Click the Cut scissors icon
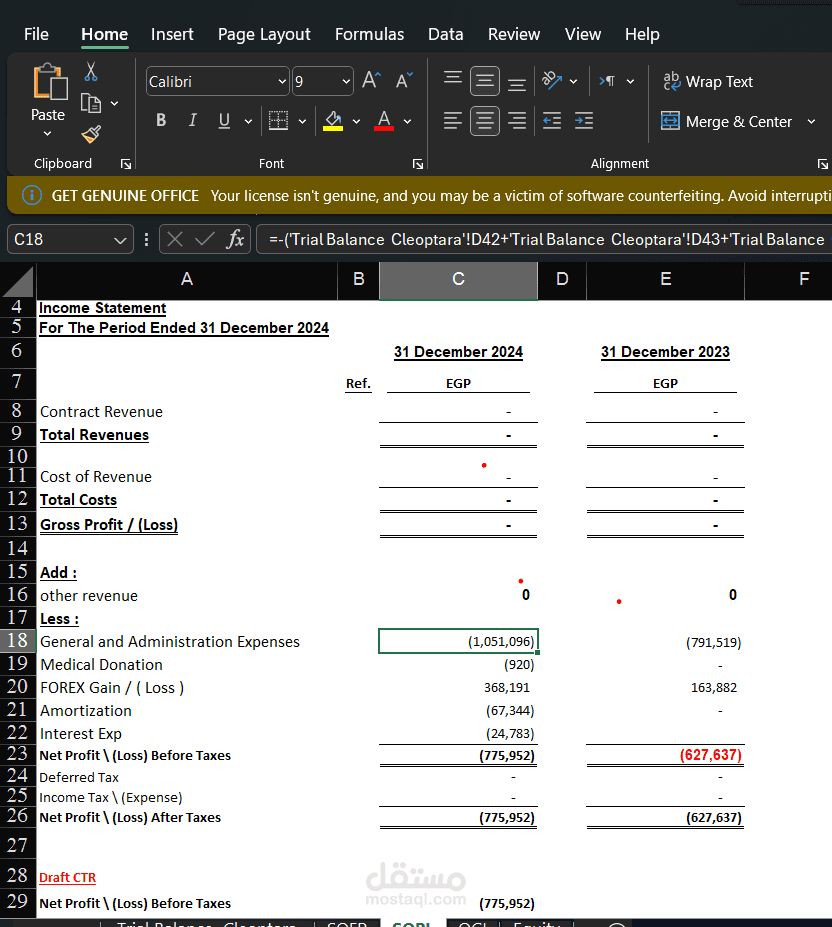The image size is (832, 927). click(90, 72)
